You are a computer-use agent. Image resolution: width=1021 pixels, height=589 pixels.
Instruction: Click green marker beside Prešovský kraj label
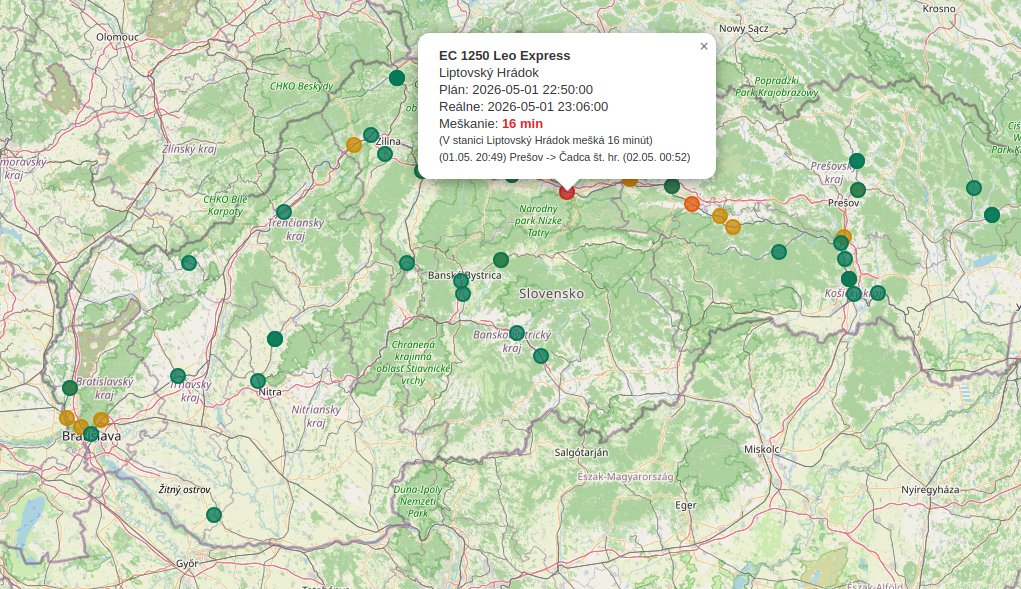[857, 161]
